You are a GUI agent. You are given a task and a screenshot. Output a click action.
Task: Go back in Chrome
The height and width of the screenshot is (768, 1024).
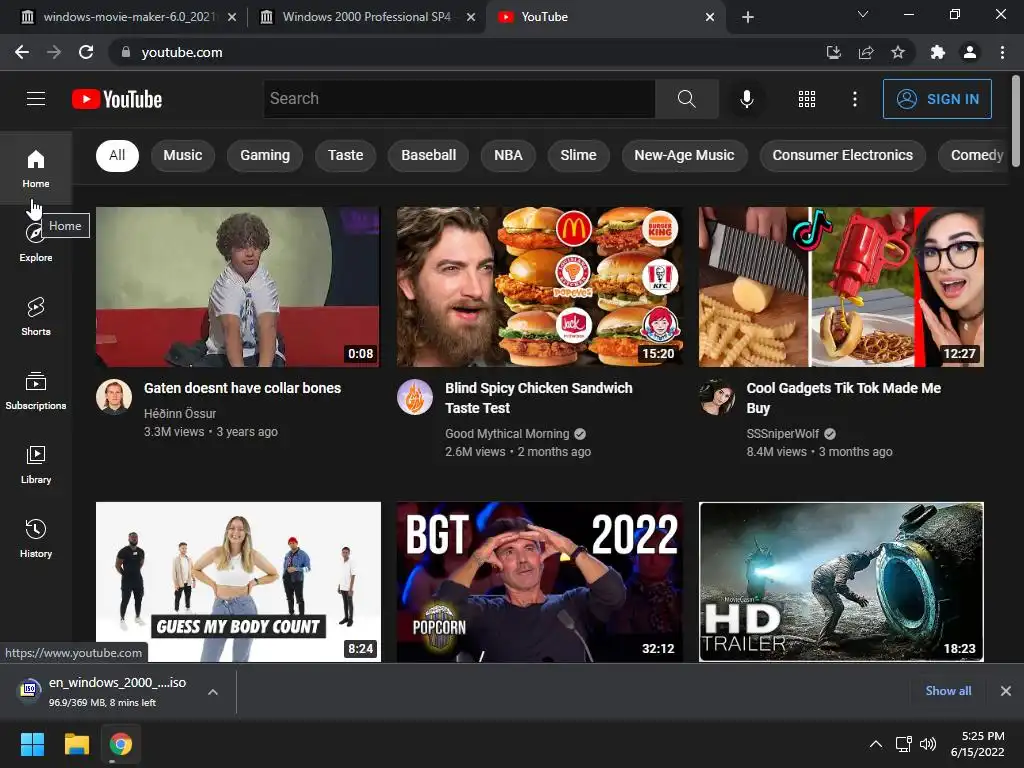click(x=22, y=52)
